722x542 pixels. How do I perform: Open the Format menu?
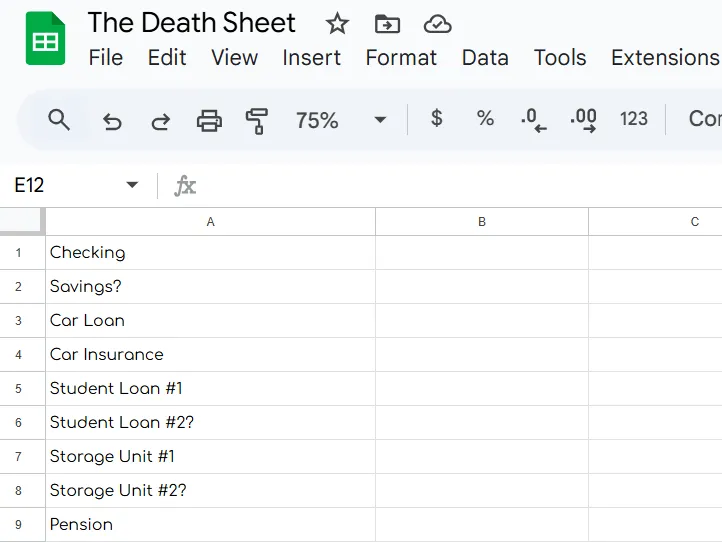[x=401, y=58]
